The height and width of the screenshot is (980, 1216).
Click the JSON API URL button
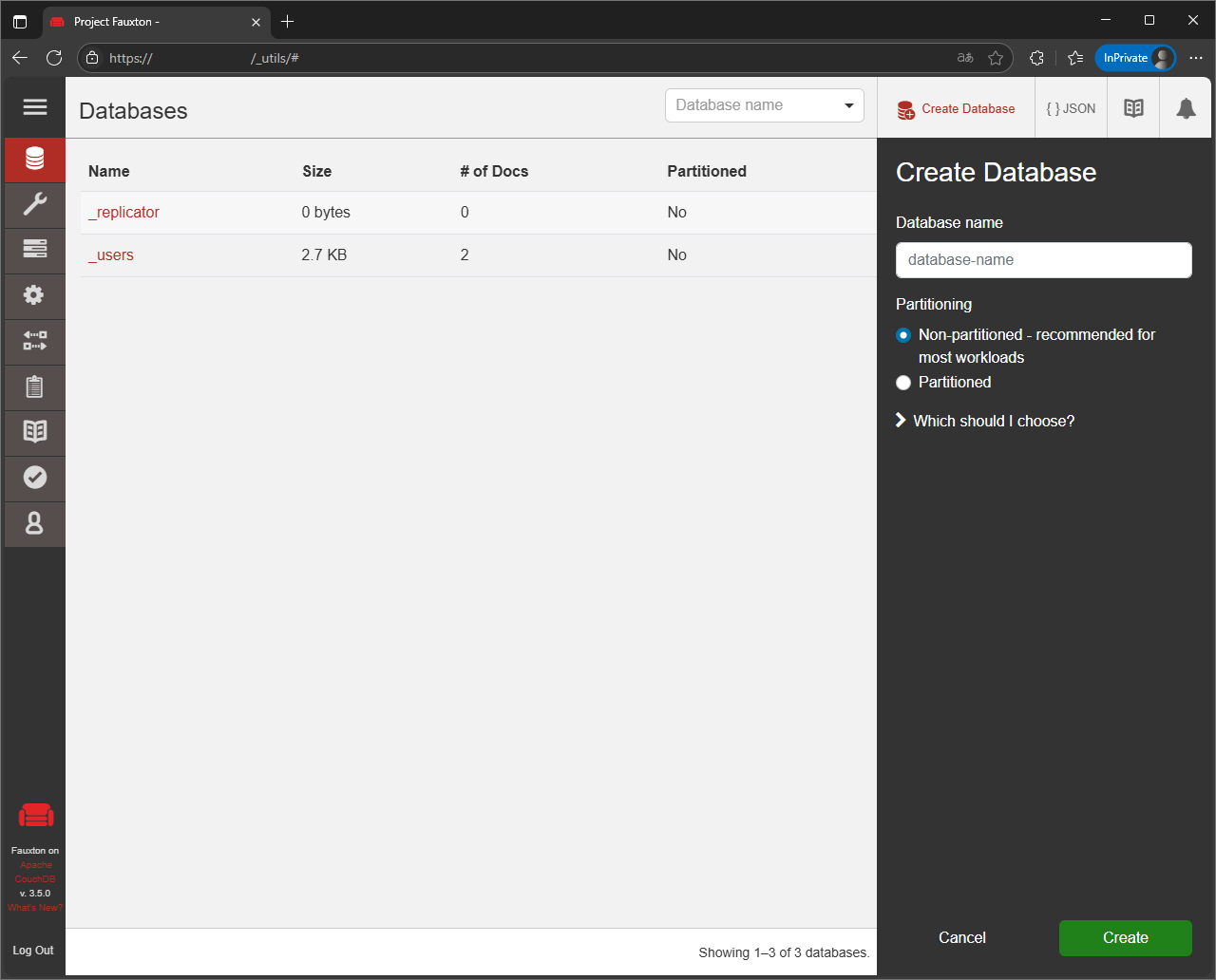1071,108
